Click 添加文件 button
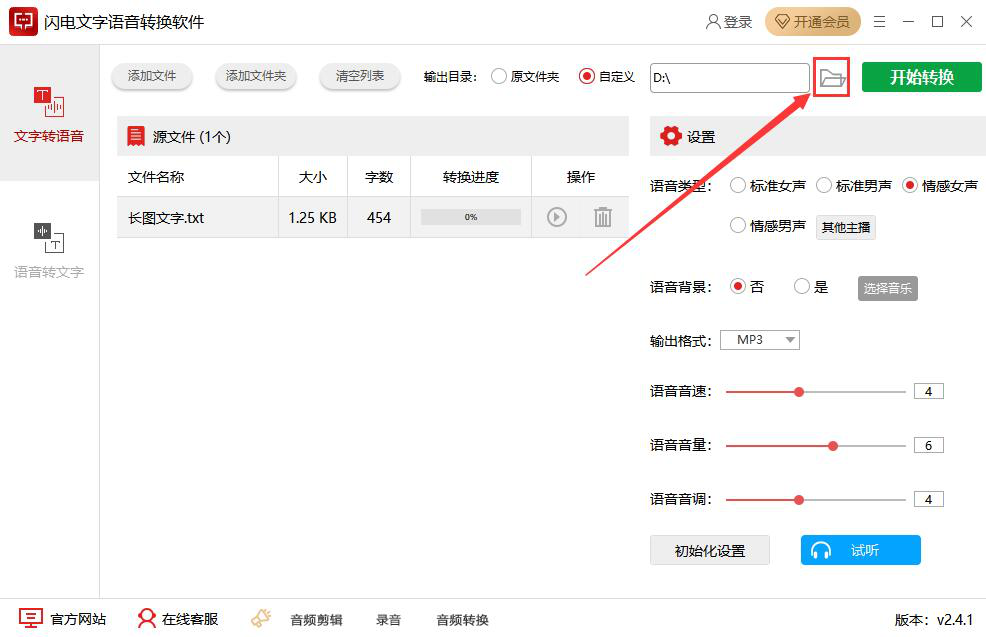This screenshot has width=986, height=637. click(152, 77)
